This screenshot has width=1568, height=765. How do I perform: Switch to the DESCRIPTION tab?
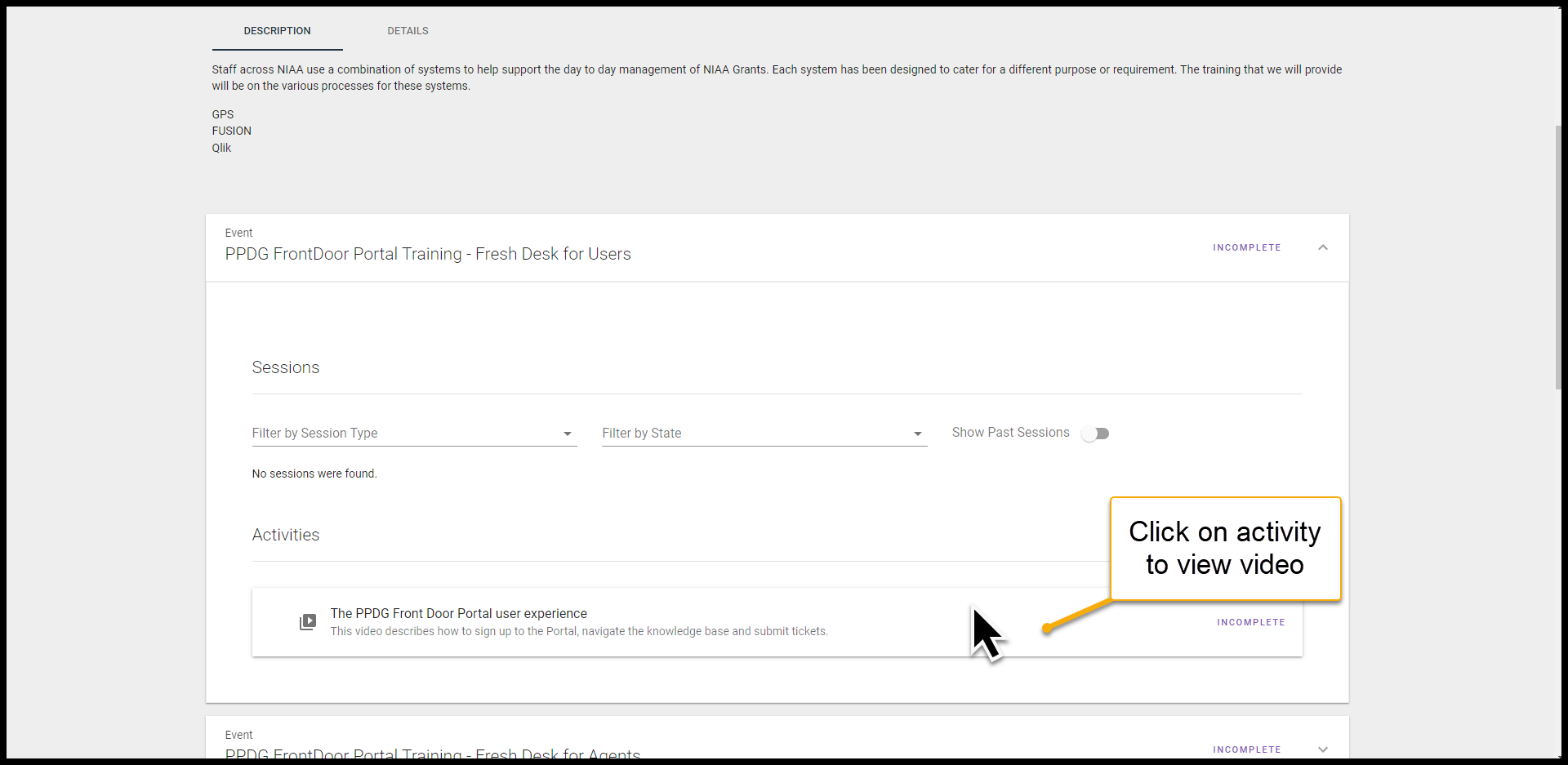277,31
